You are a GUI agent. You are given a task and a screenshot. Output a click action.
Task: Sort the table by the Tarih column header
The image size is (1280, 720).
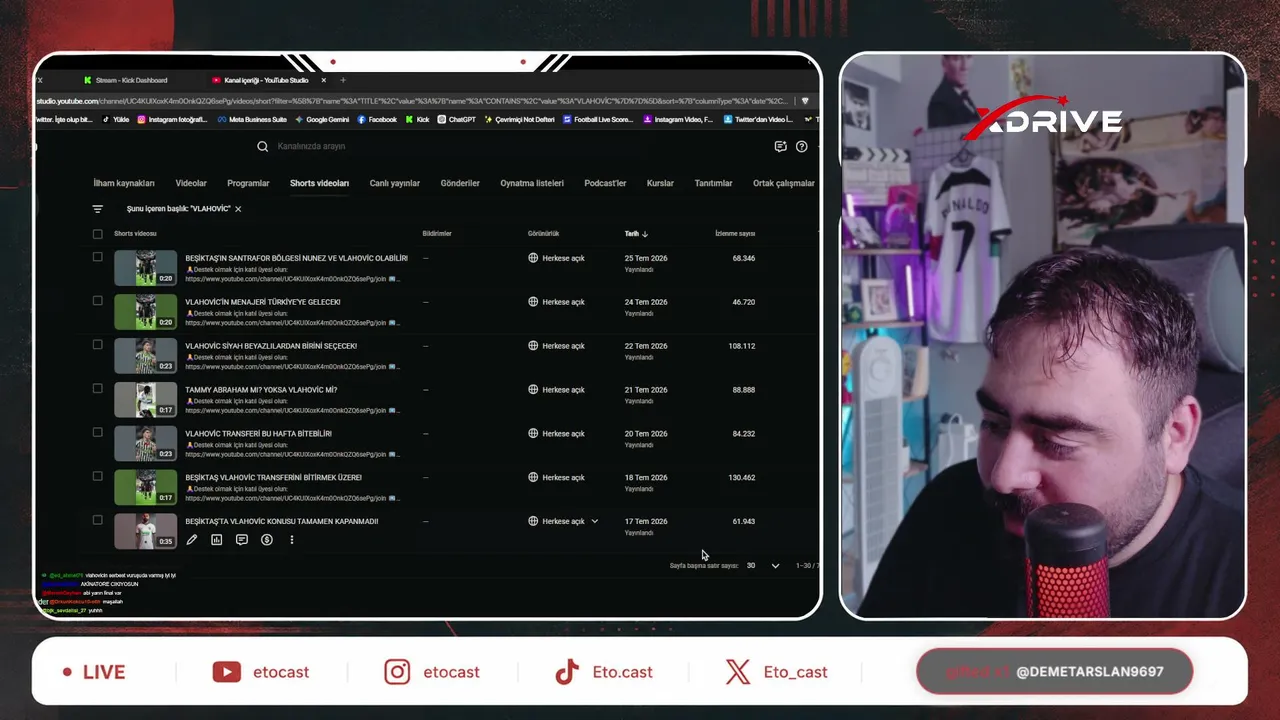[632, 234]
